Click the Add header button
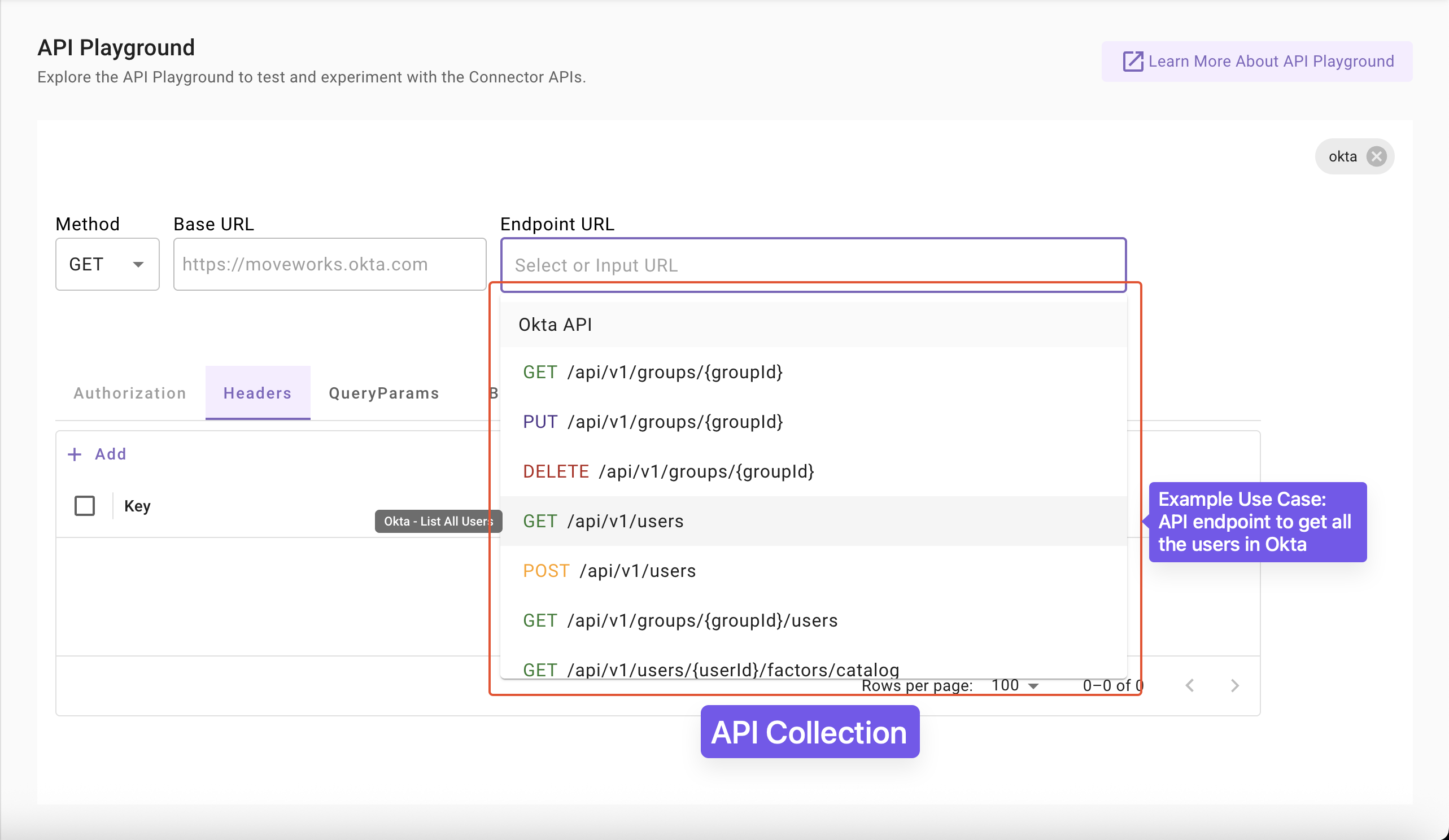The height and width of the screenshot is (840, 1449). [97, 454]
